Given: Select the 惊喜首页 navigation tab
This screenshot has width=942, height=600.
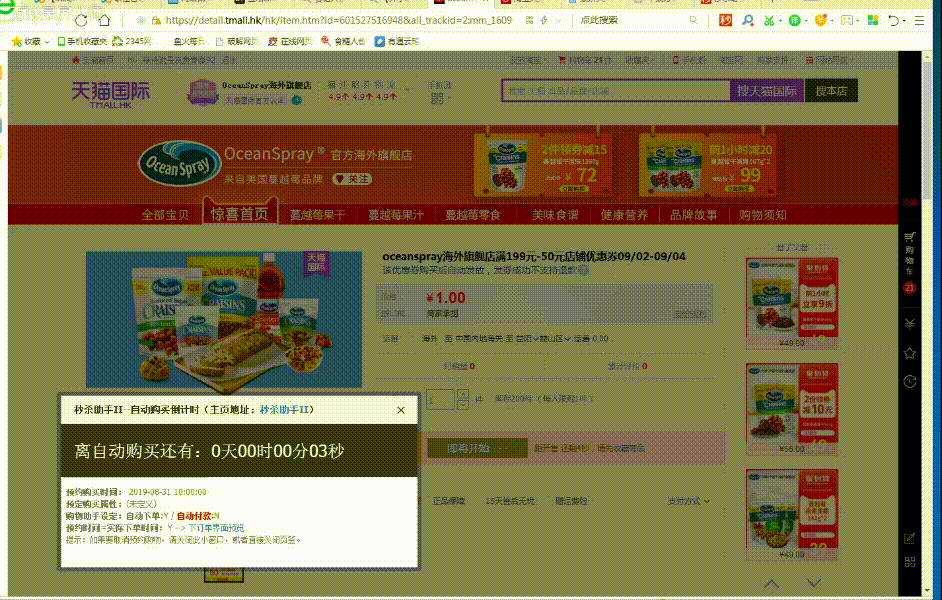Looking at the screenshot, I should pos(240,214).
